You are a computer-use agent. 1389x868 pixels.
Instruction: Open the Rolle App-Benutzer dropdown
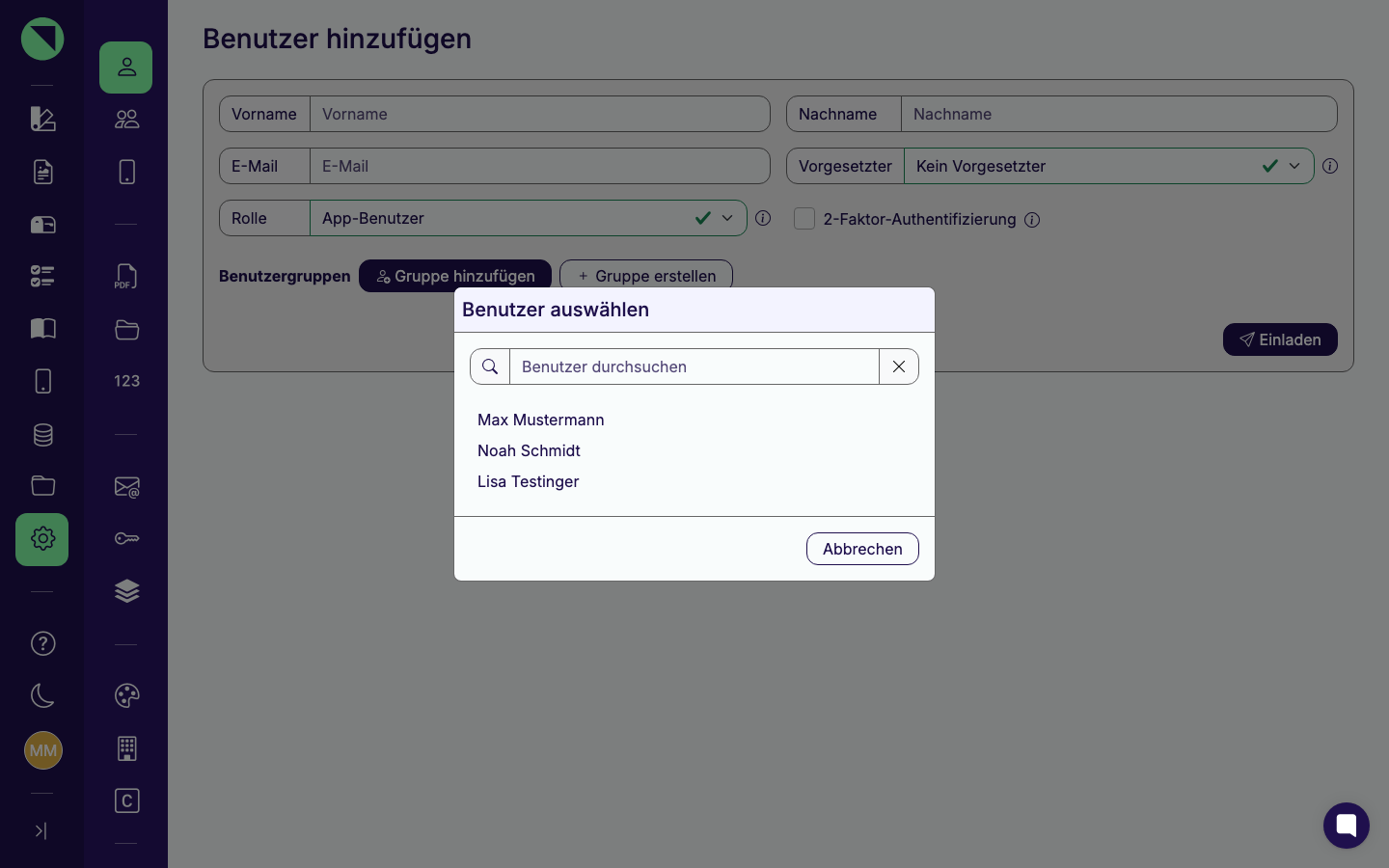coord(529,218)
